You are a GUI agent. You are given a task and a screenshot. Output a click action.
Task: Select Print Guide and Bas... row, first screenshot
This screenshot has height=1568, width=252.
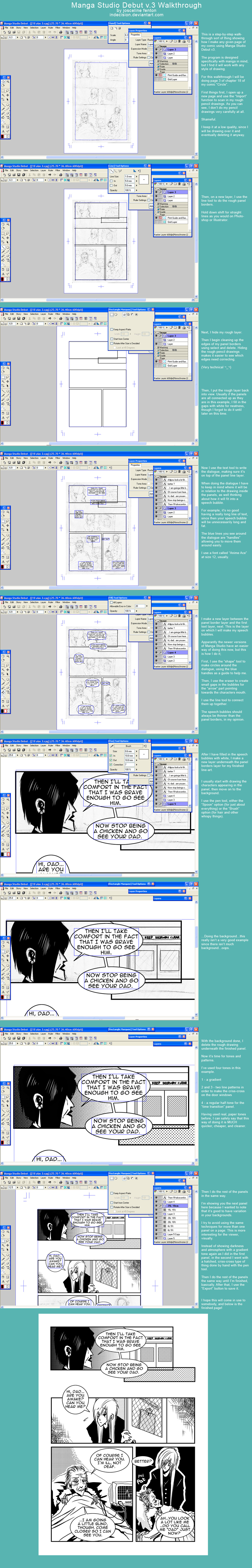pos(171,75)
